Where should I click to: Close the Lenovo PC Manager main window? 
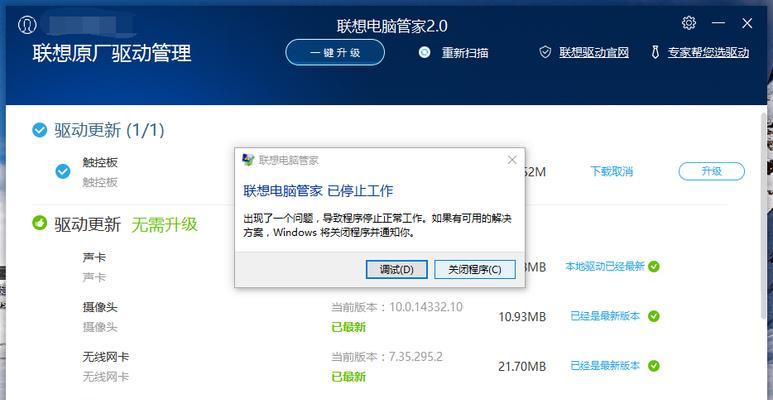(747, 23)
